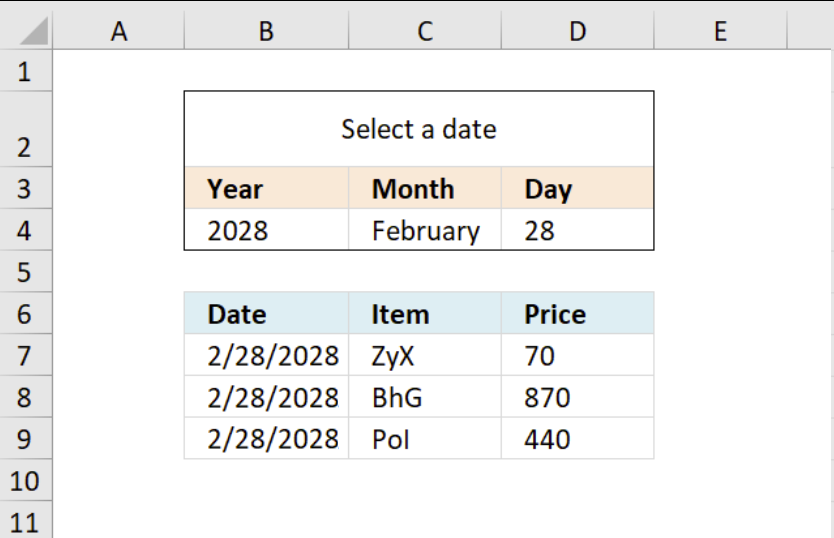Screen dimensions: 834x538
Task: Click the ZyX item cell
Action: click(425, 355)
